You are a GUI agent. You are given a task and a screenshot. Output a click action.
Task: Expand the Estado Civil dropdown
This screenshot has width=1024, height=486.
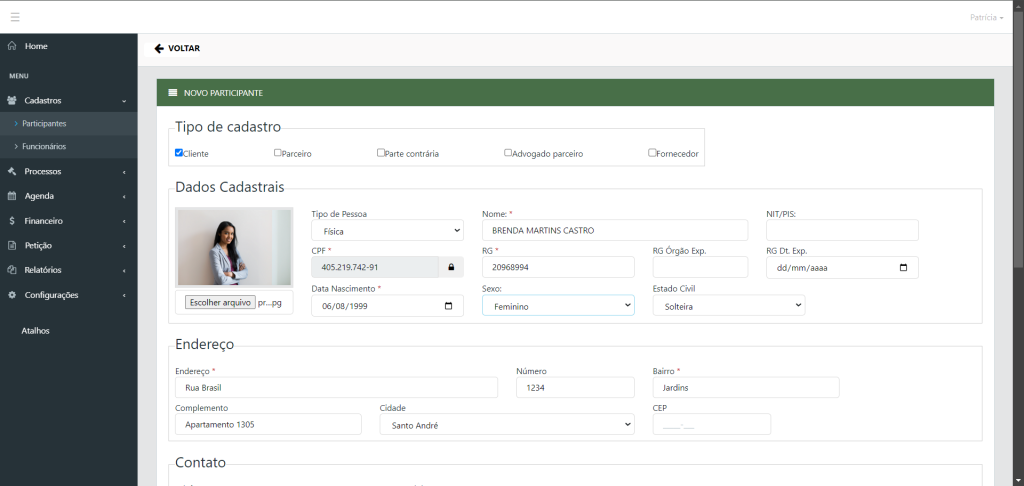click(x=728, y=306)
